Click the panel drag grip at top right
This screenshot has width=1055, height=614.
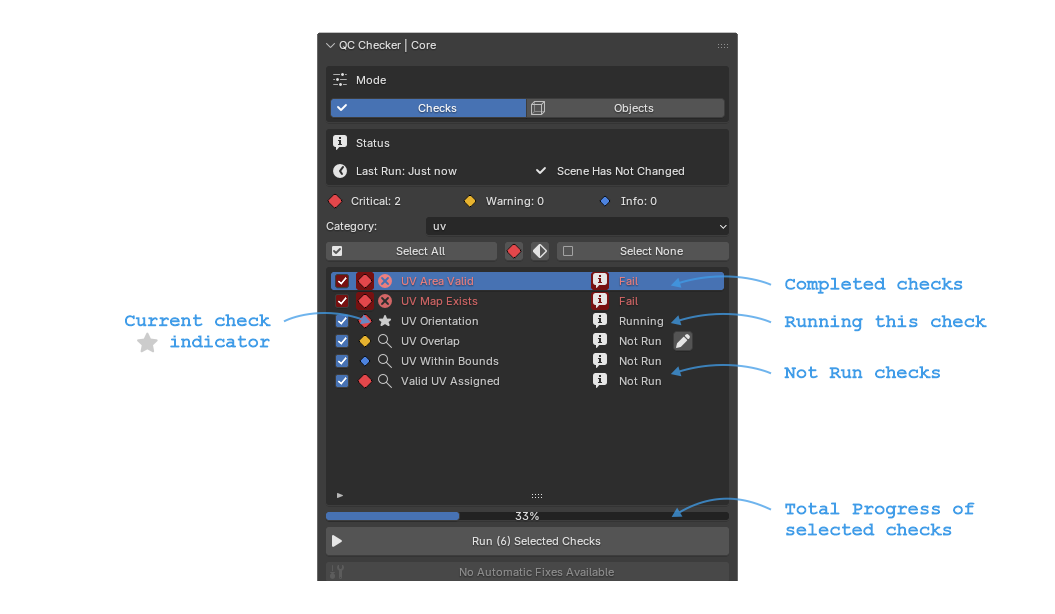tap(723, 46)
